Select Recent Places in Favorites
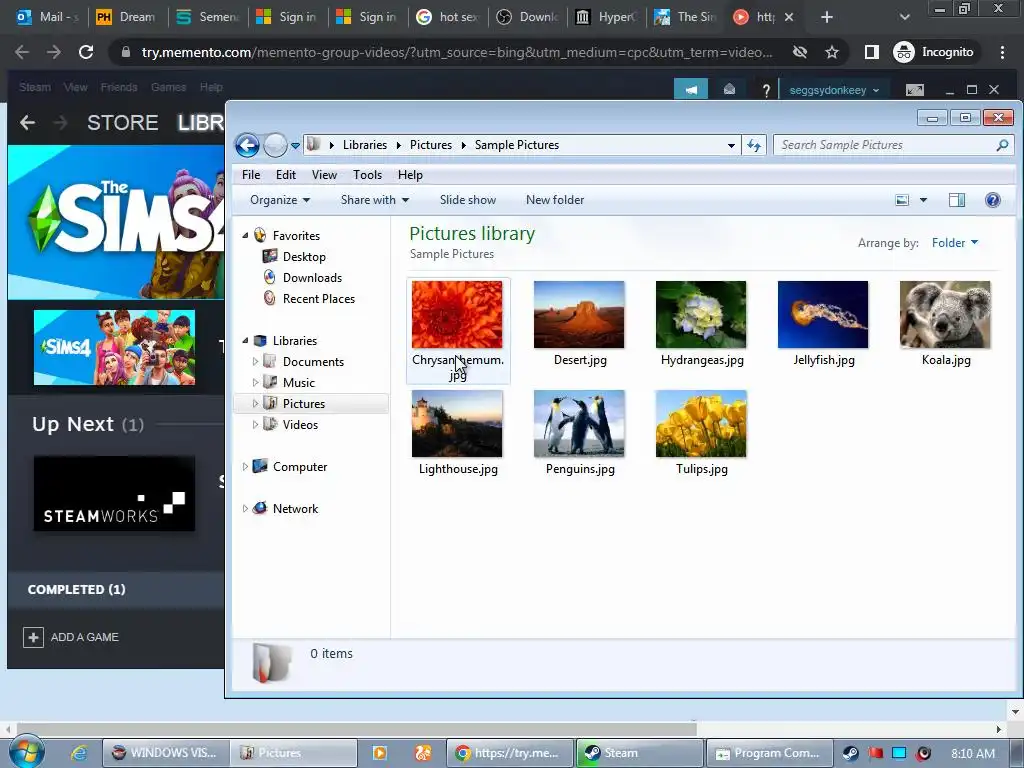This screenshot has height=768, width=1024. pyautogui.click(x=319, y=298)
